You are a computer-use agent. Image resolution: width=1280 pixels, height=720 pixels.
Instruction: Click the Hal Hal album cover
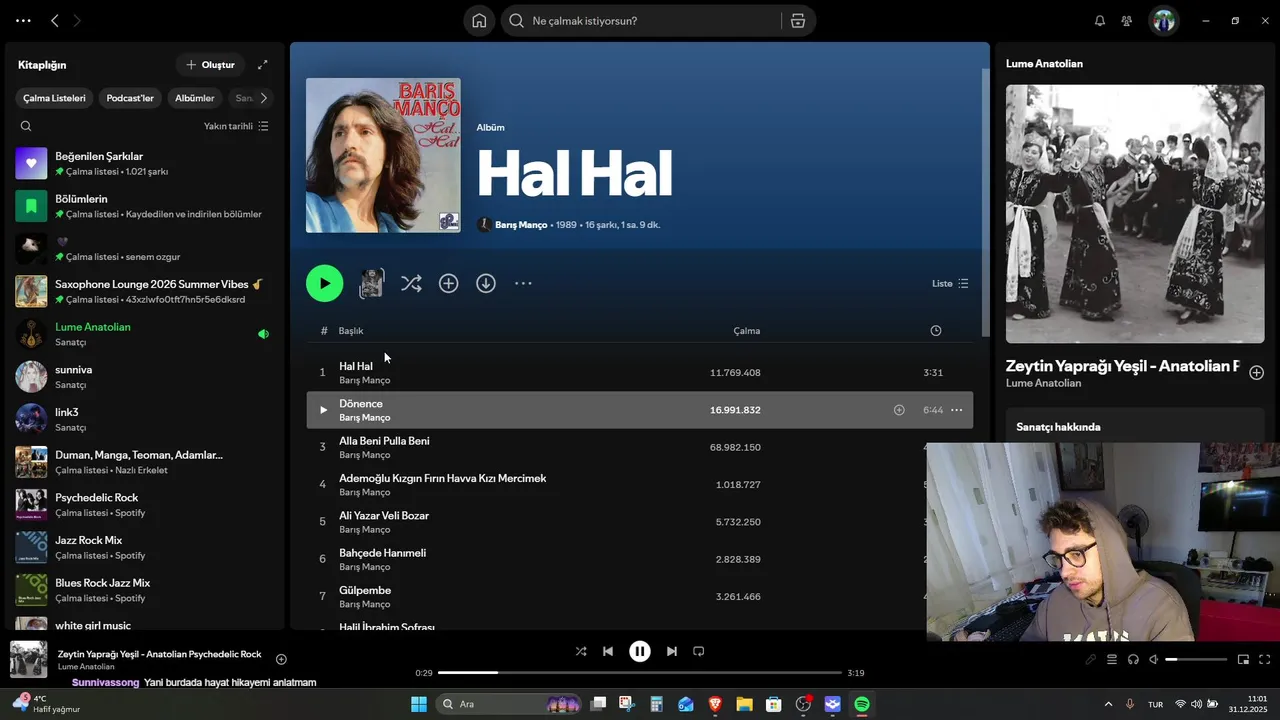(383, 155)
